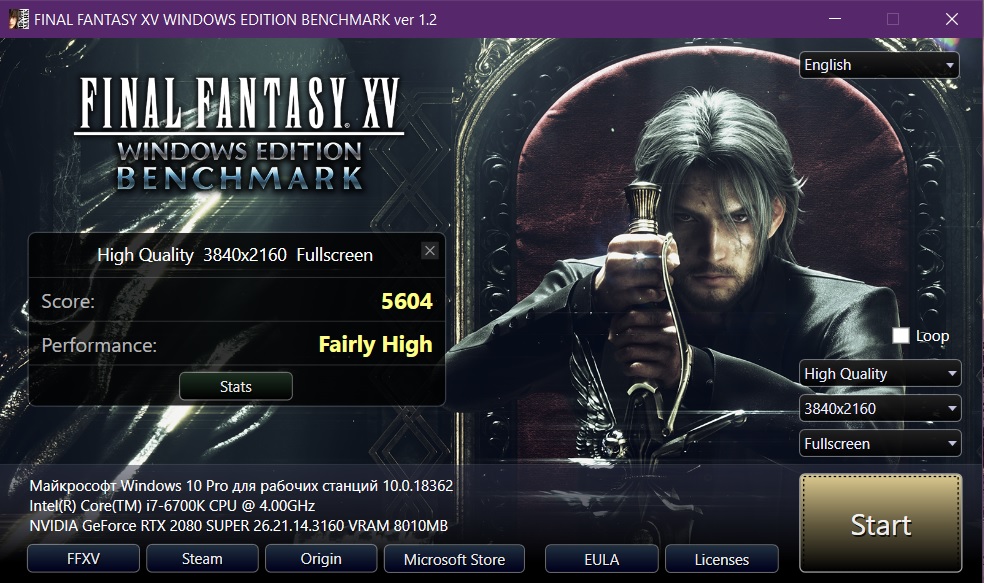Minimize the benchmark window
The height and width of the screenshot is (583, 984).
(x=835, y=19)
